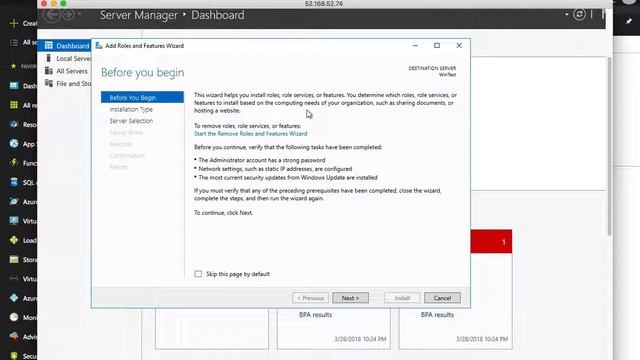This screenshot has width=640, height=360.
Task: Open the All resources grid icon
Action: [x=14, y=105]
